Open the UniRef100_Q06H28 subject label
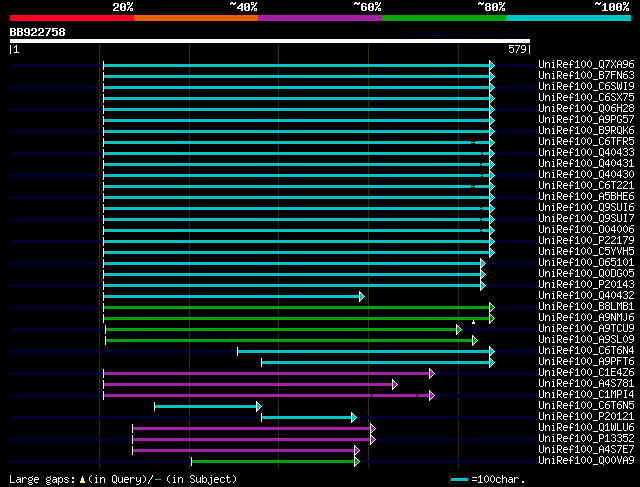The image size is (640, 487). click(587, 108)
